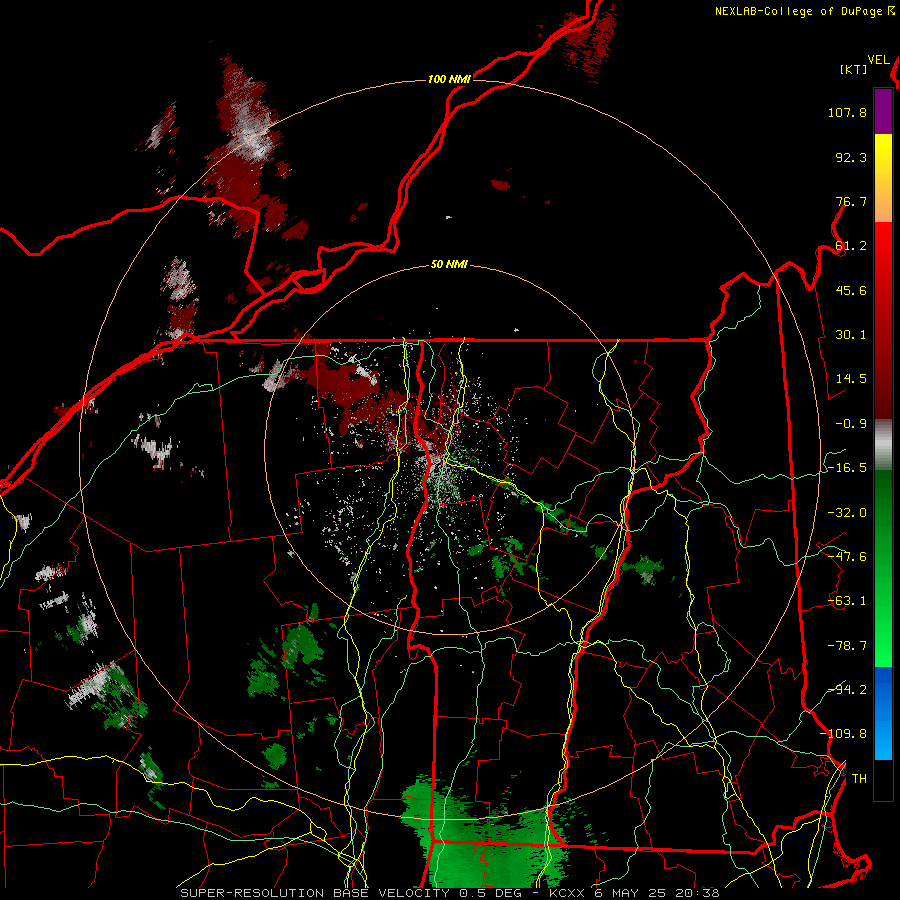Click the -78.7 velocity scale value
The width and height of the screenshot is (900, 900).
847,646
